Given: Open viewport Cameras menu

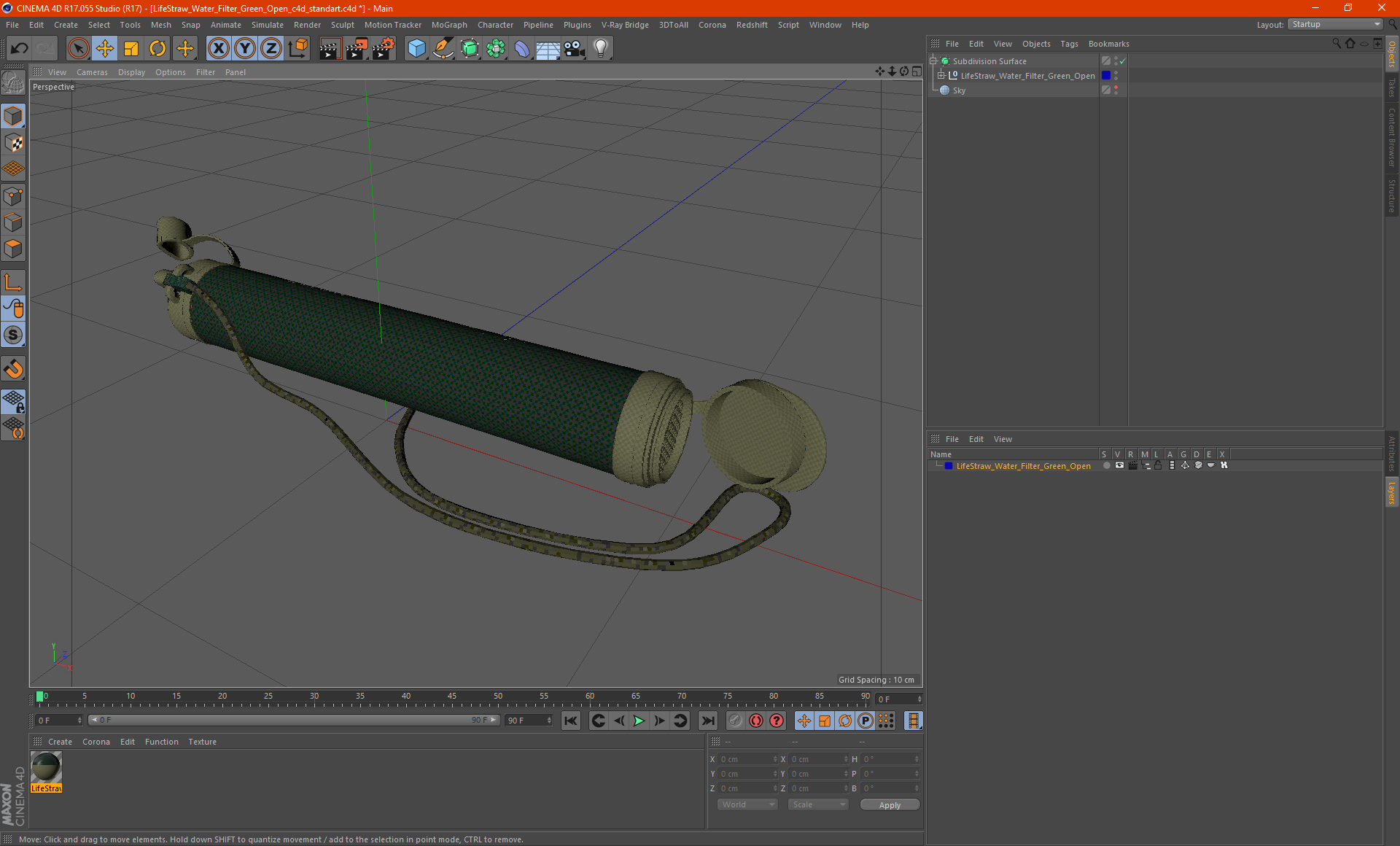Looking at the screenshot, I should (92, 72).
